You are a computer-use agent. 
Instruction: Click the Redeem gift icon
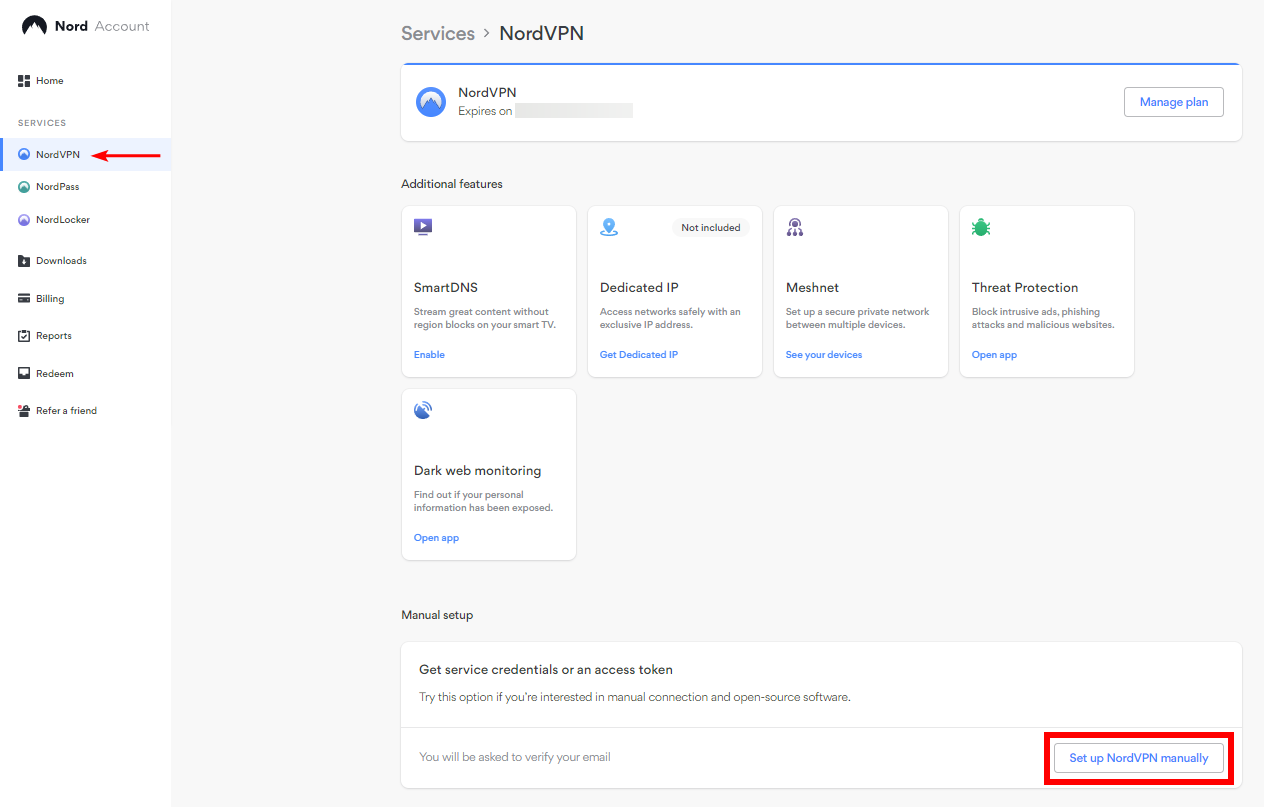coord(23,373)
